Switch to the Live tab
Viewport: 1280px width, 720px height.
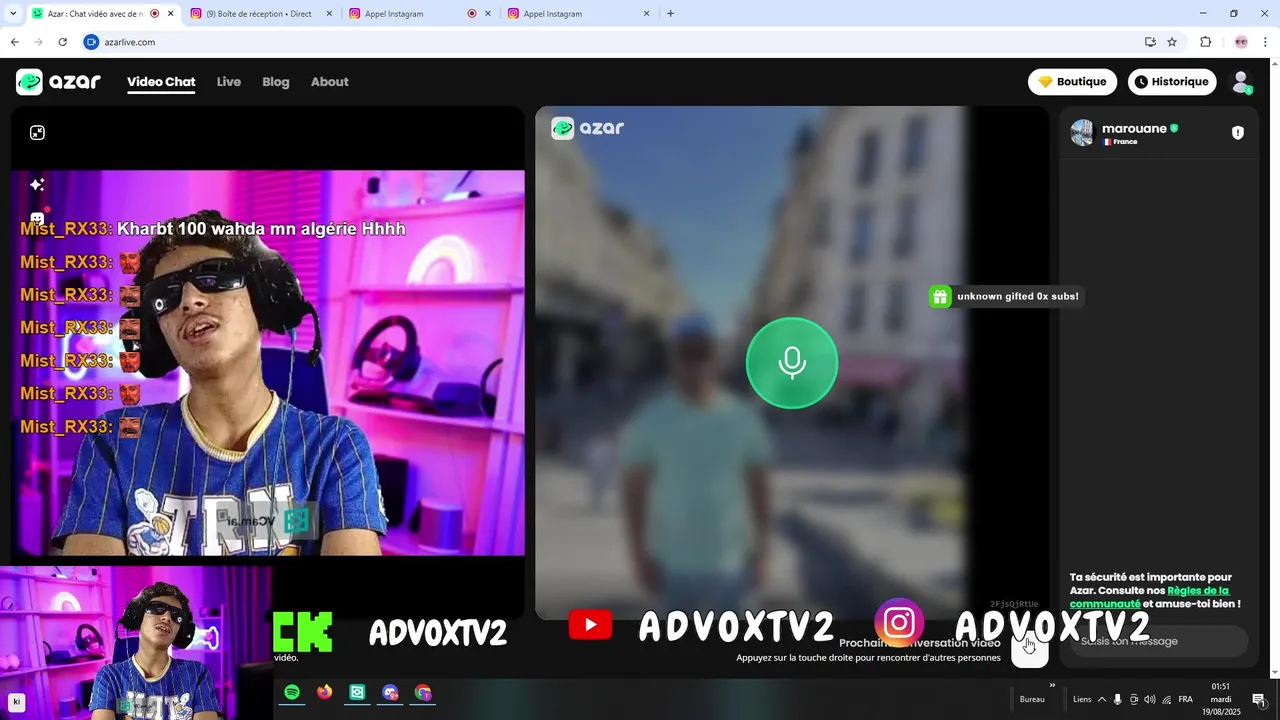[x=229, y=82]
